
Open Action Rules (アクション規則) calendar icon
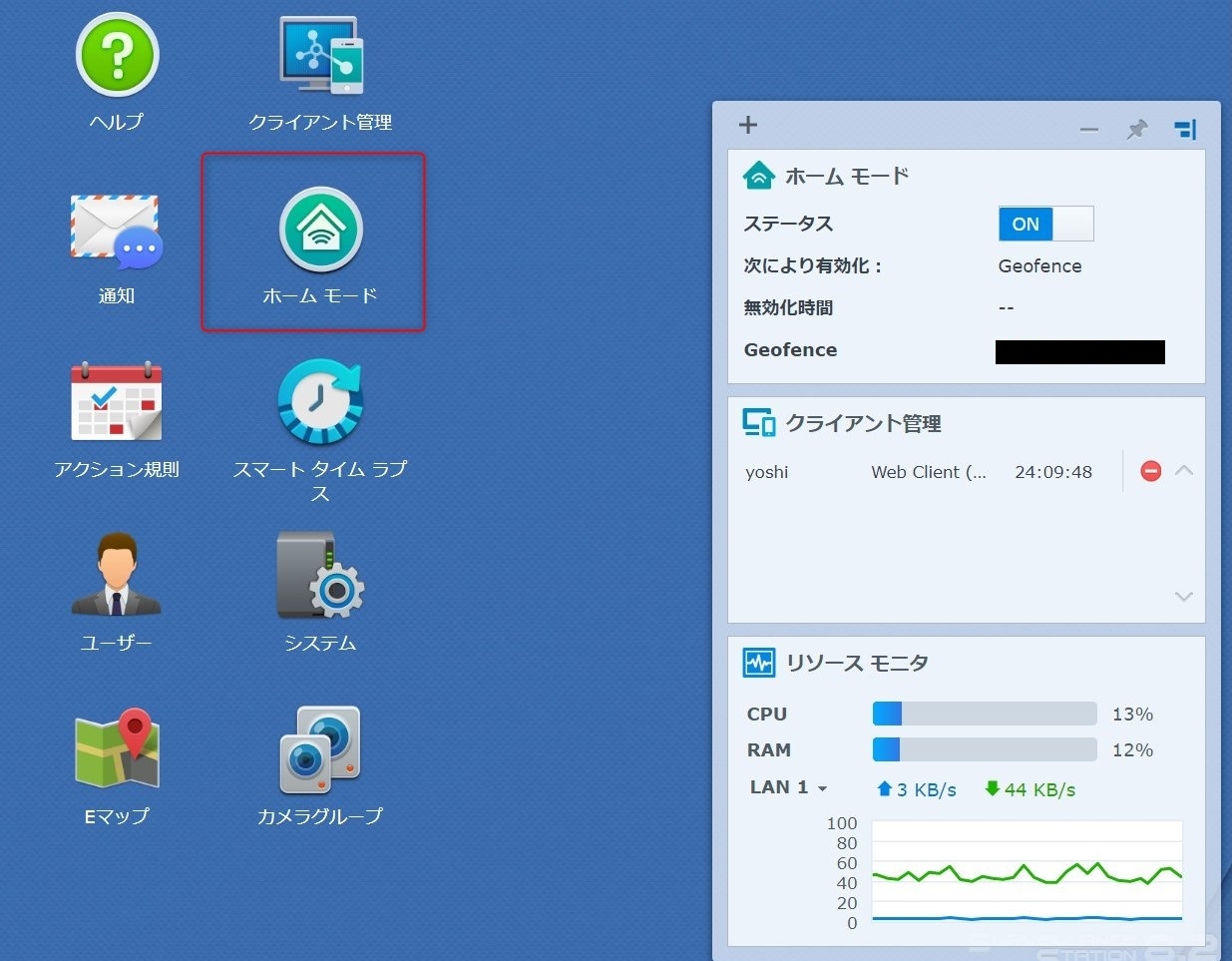pyautogui.click(x=117, y=403)
